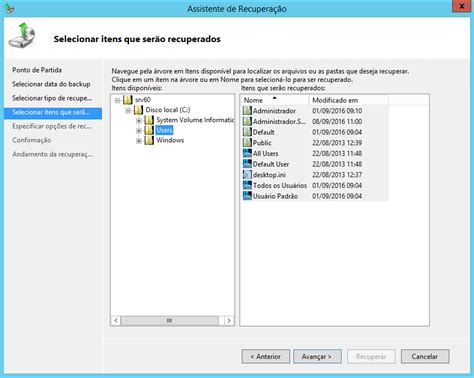Open the Selecionar itens que será... step
The width and height of the screenshot is (474, 378).
pos(53,113)
